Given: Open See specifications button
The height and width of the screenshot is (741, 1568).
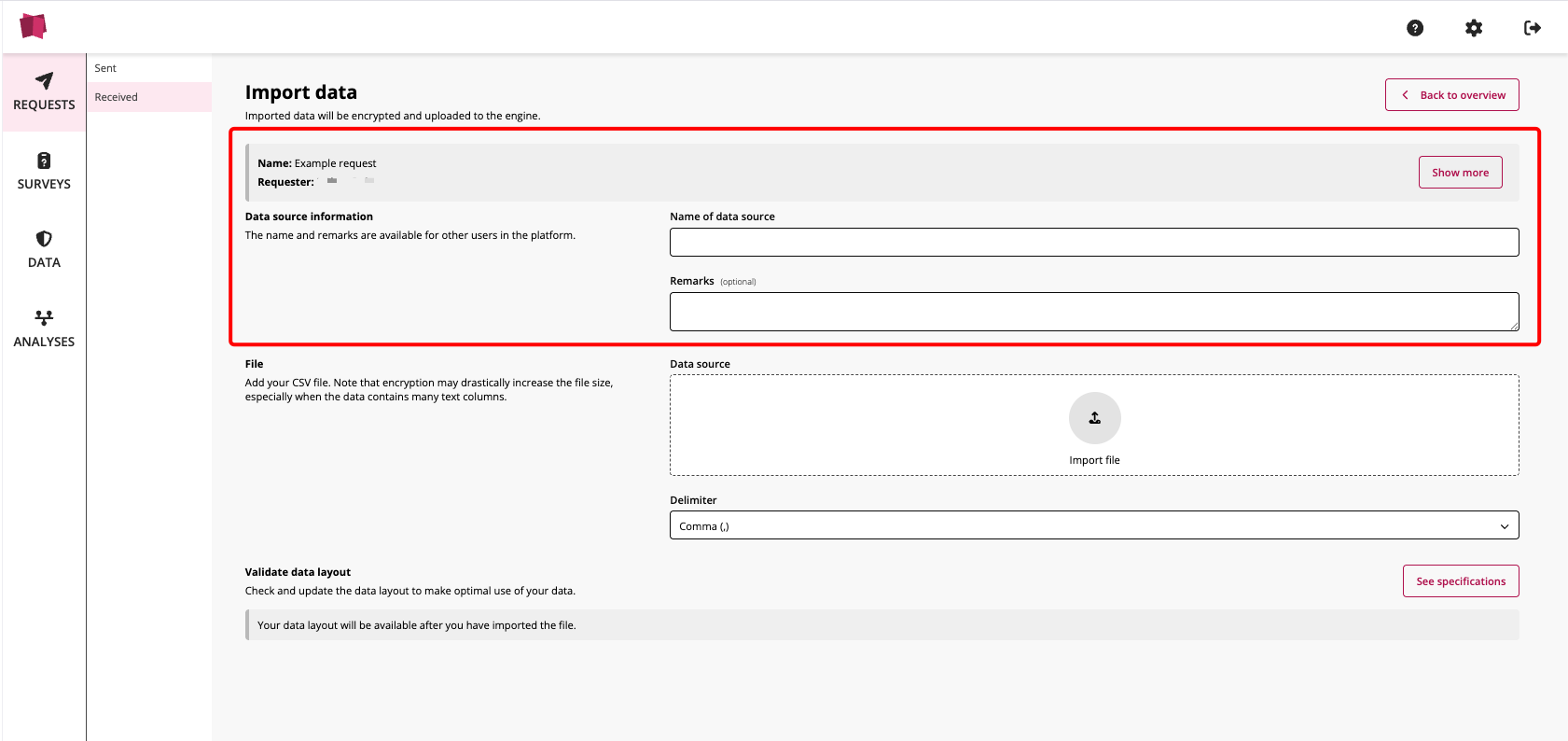Looking at the screenshot, I should click(1460, 581).
